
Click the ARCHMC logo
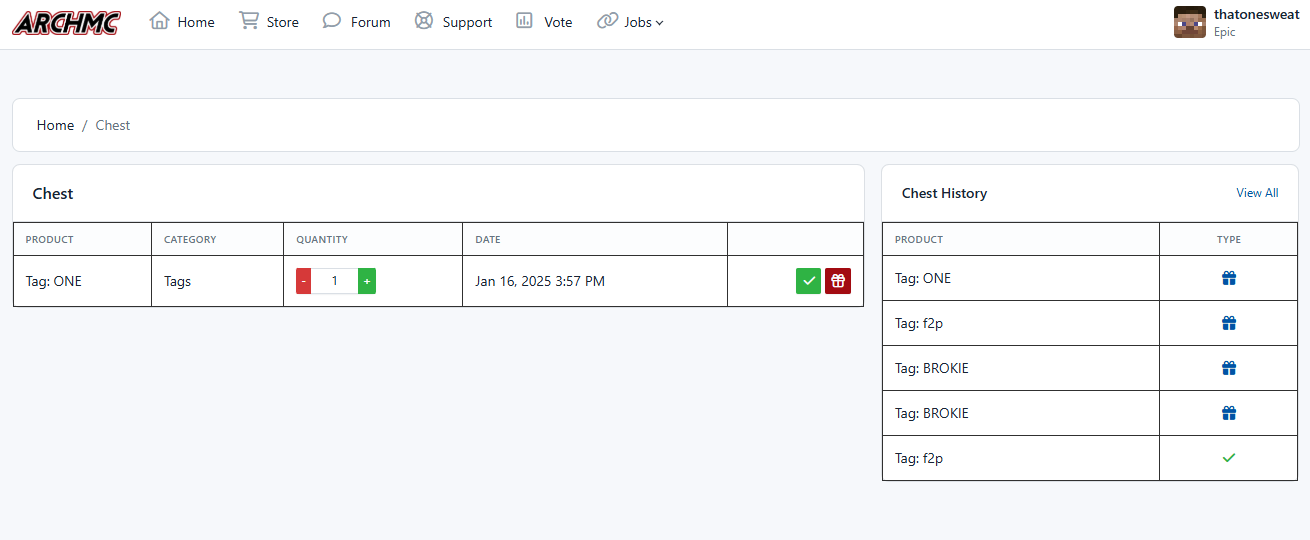66,22
